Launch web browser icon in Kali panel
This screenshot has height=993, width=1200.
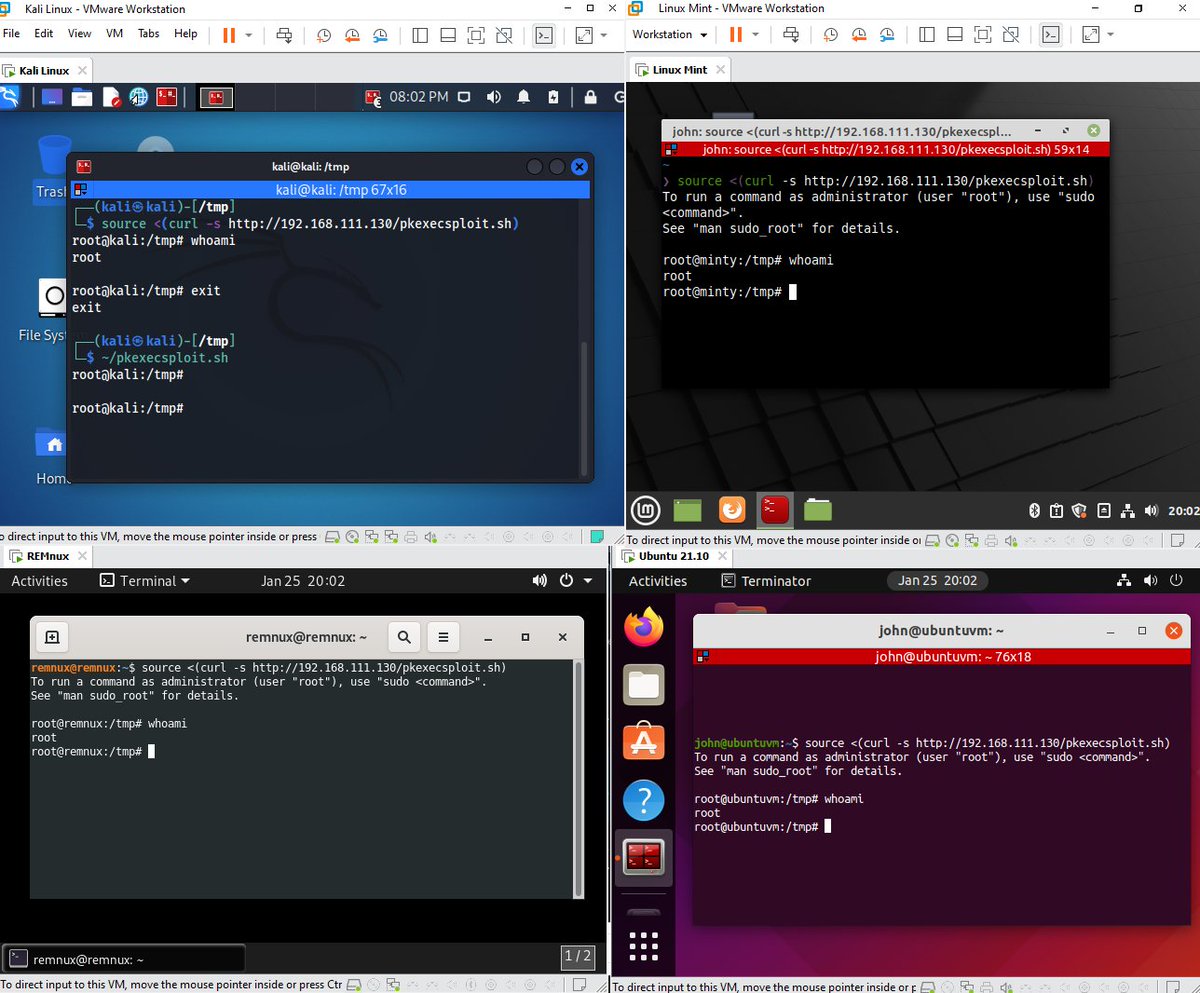138,98
